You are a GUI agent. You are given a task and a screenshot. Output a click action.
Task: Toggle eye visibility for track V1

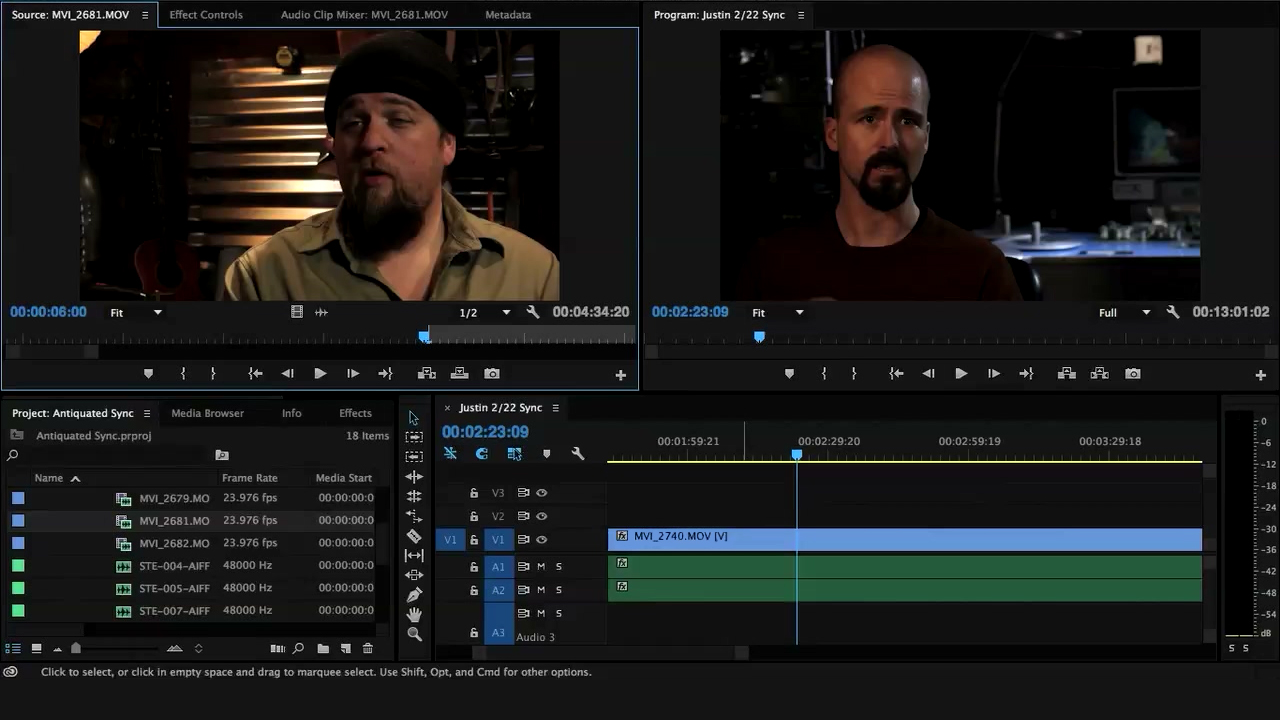point(541,540)
